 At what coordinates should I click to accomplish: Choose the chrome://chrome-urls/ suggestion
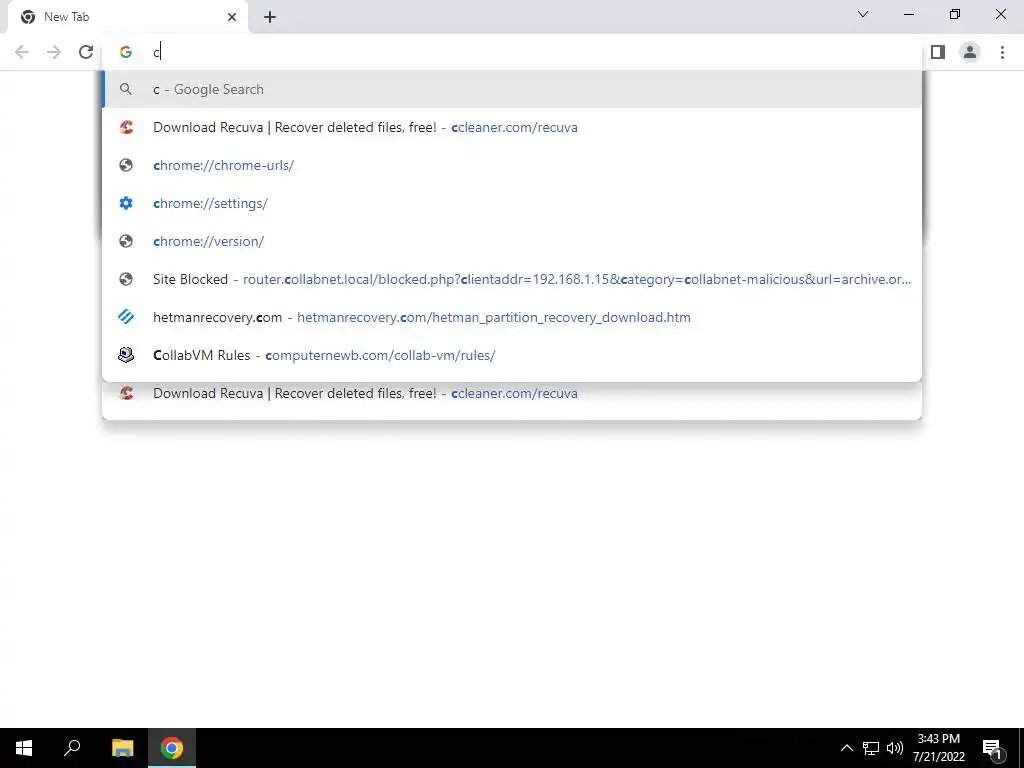tap(512, 165)
